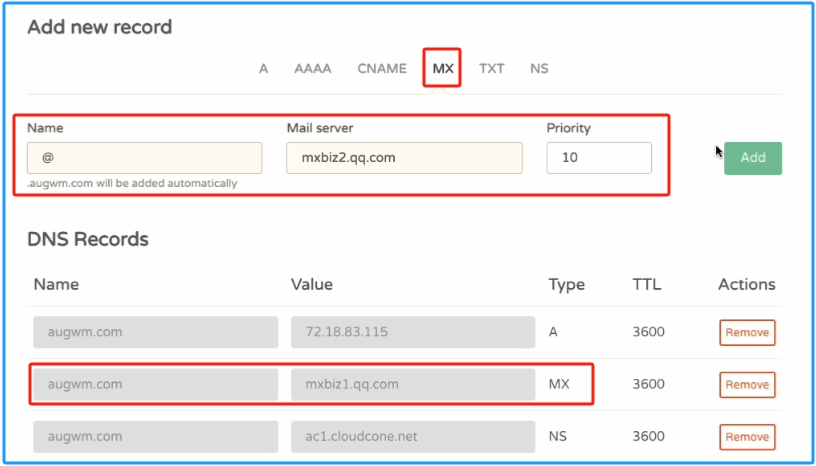
Task: Click the mxbiz1.qq.com value field
Action: [x=413, y=384]
